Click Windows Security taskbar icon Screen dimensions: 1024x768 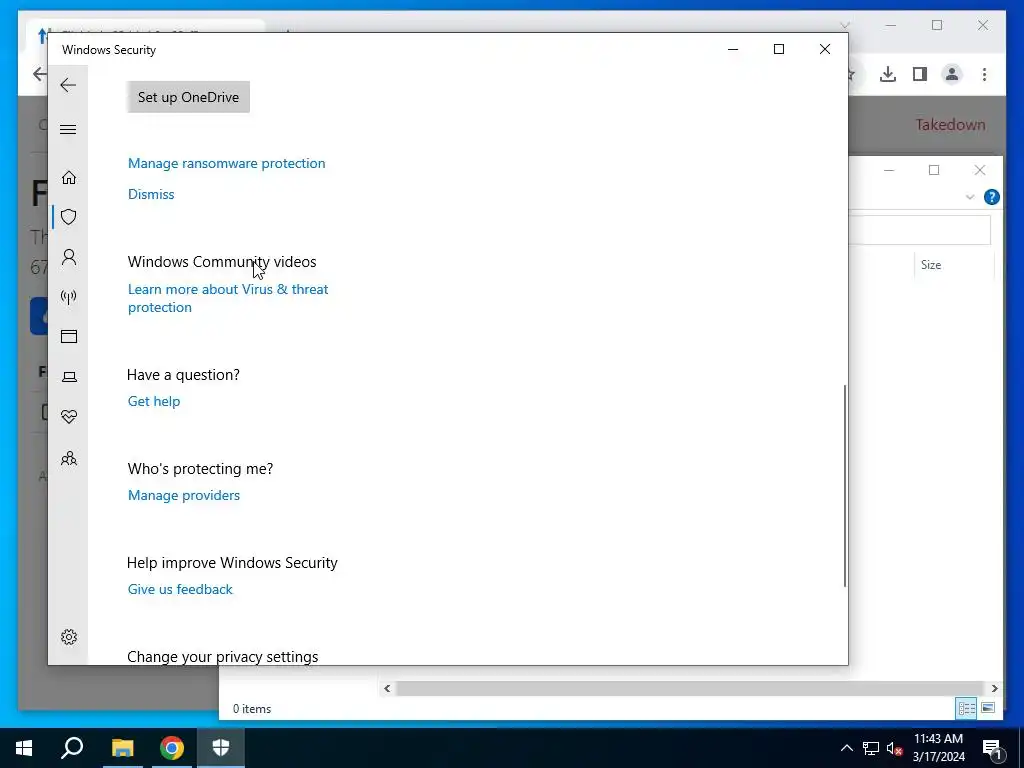pyautogui.click(x=221, y=748)
